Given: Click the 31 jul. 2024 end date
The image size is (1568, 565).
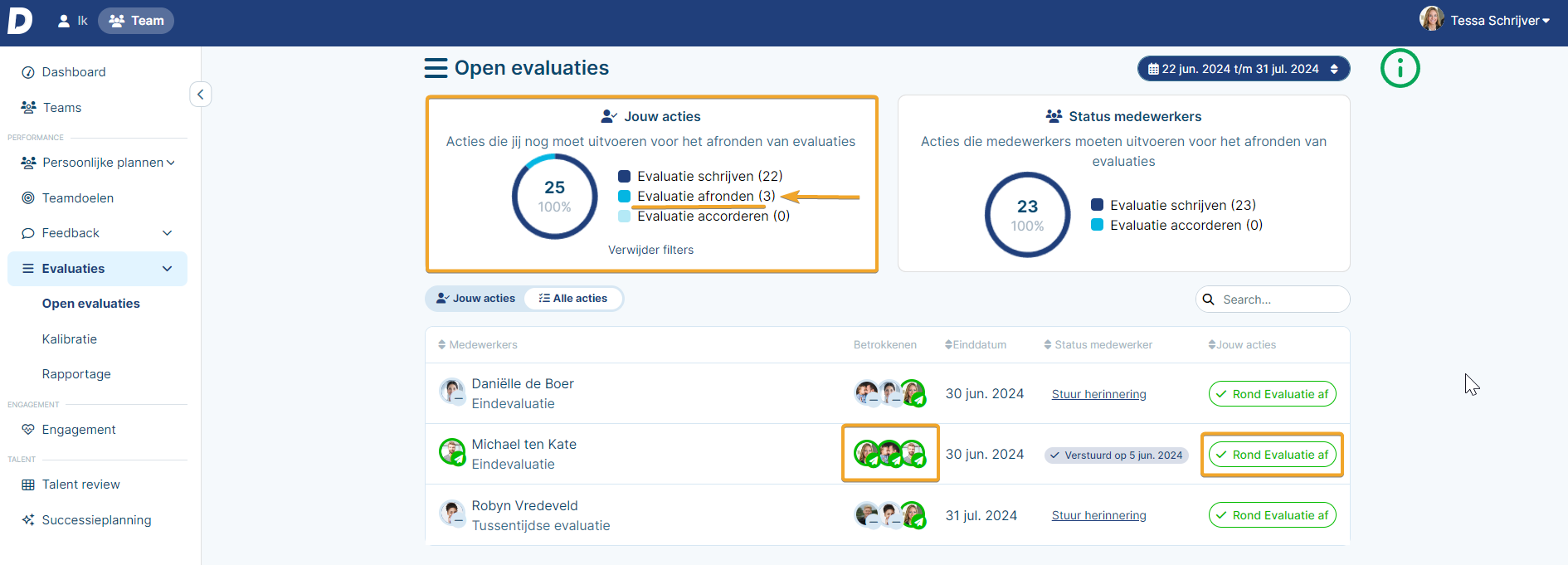Looking at the screenshot, I should (981, 516).
